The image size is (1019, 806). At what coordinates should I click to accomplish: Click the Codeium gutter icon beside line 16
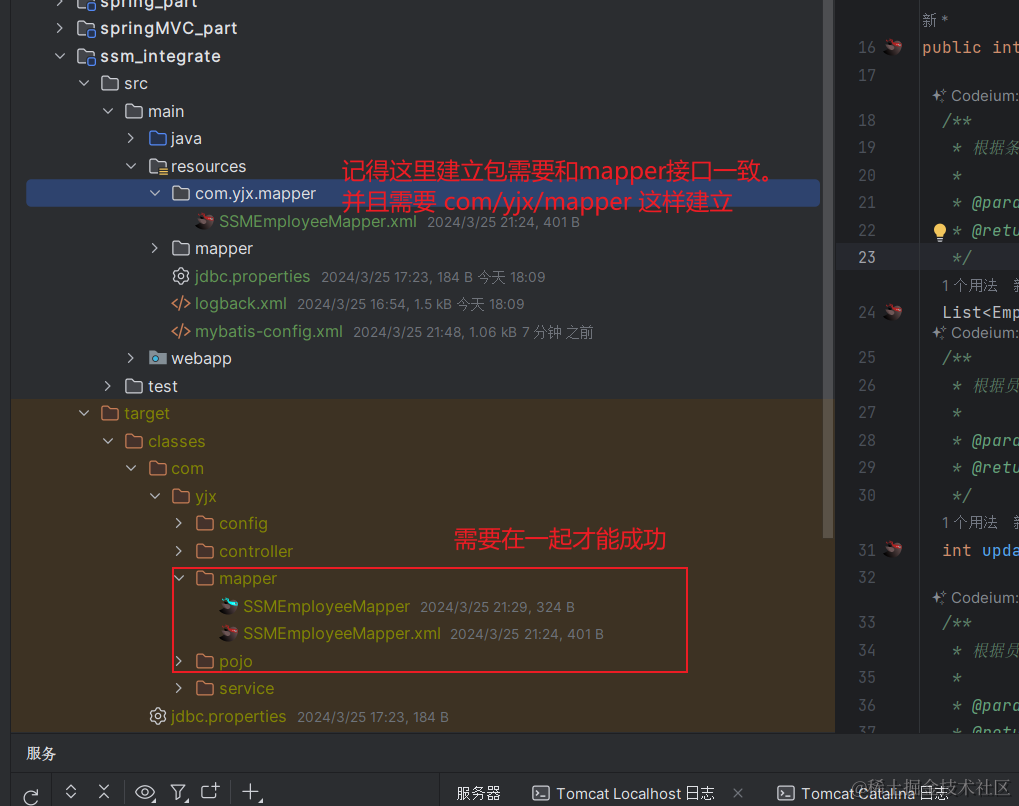[895, 46]
